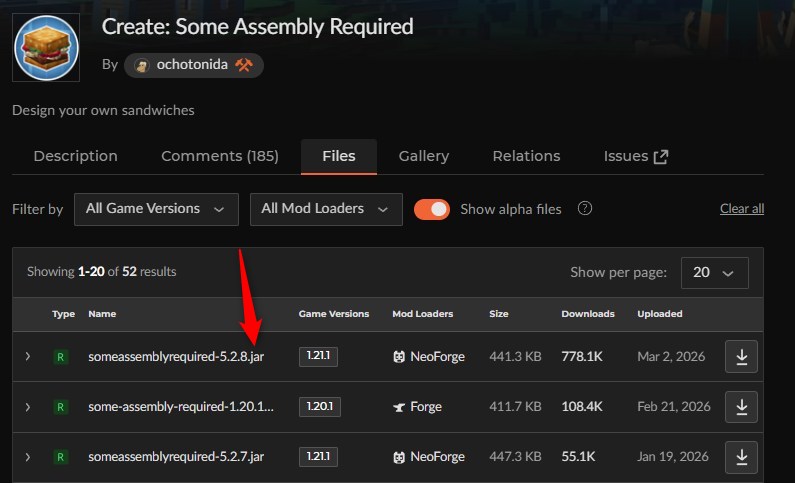
Task: Open the someassemblyrequired-5.2.7.jar file name
Action: pyautogui.click(x=176, y=457)
